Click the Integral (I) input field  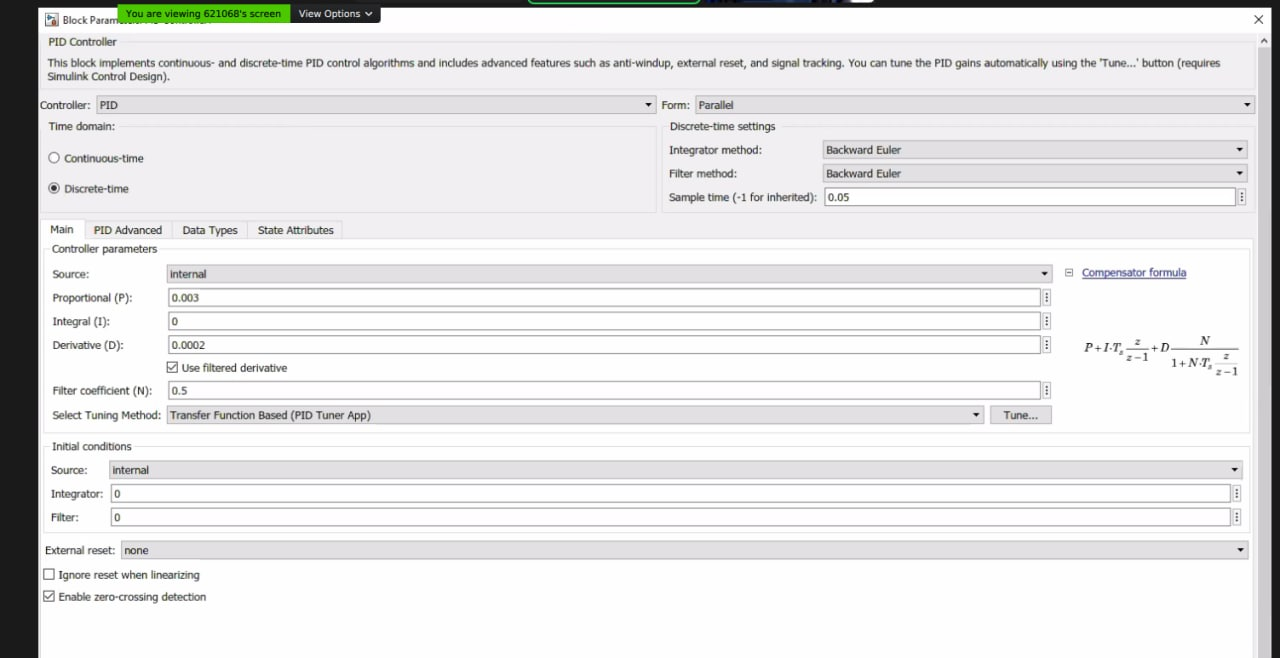604,322
